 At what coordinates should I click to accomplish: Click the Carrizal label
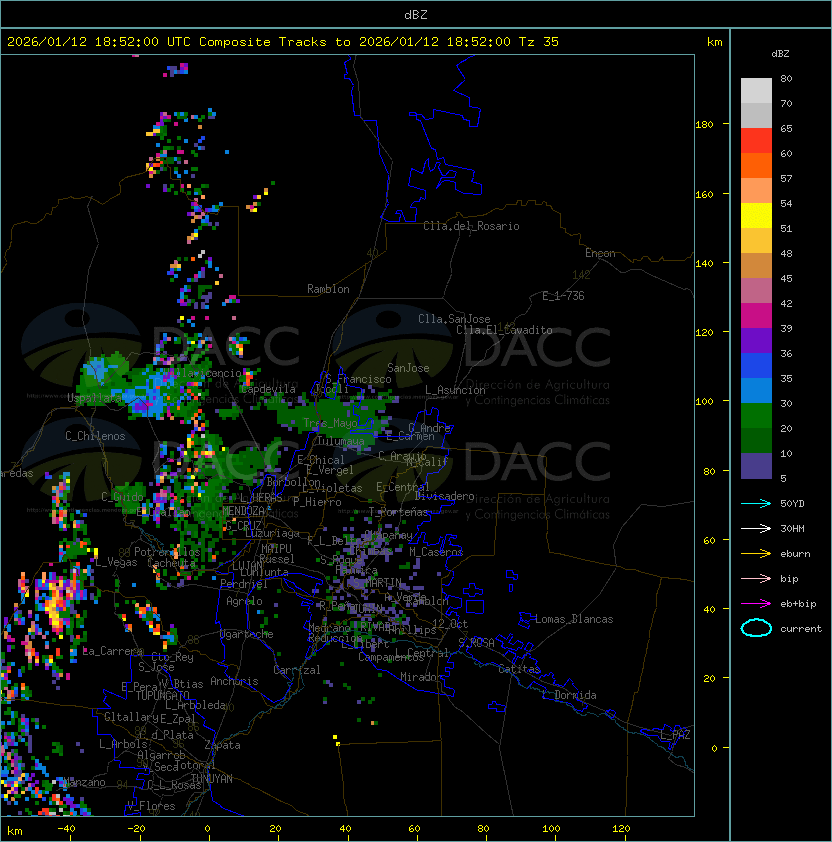296,670
